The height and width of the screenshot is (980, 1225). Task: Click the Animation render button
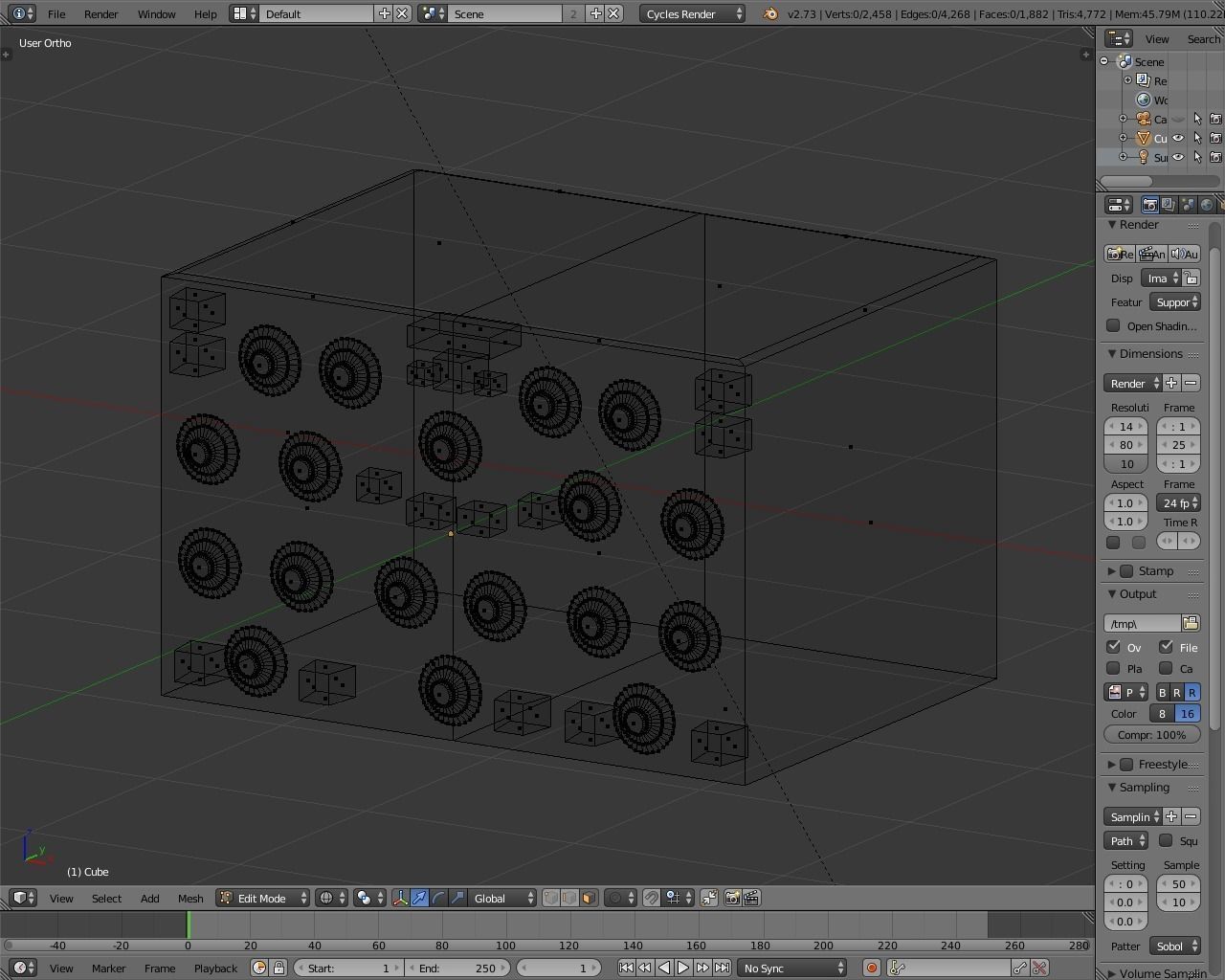[x=1152, y=254]
